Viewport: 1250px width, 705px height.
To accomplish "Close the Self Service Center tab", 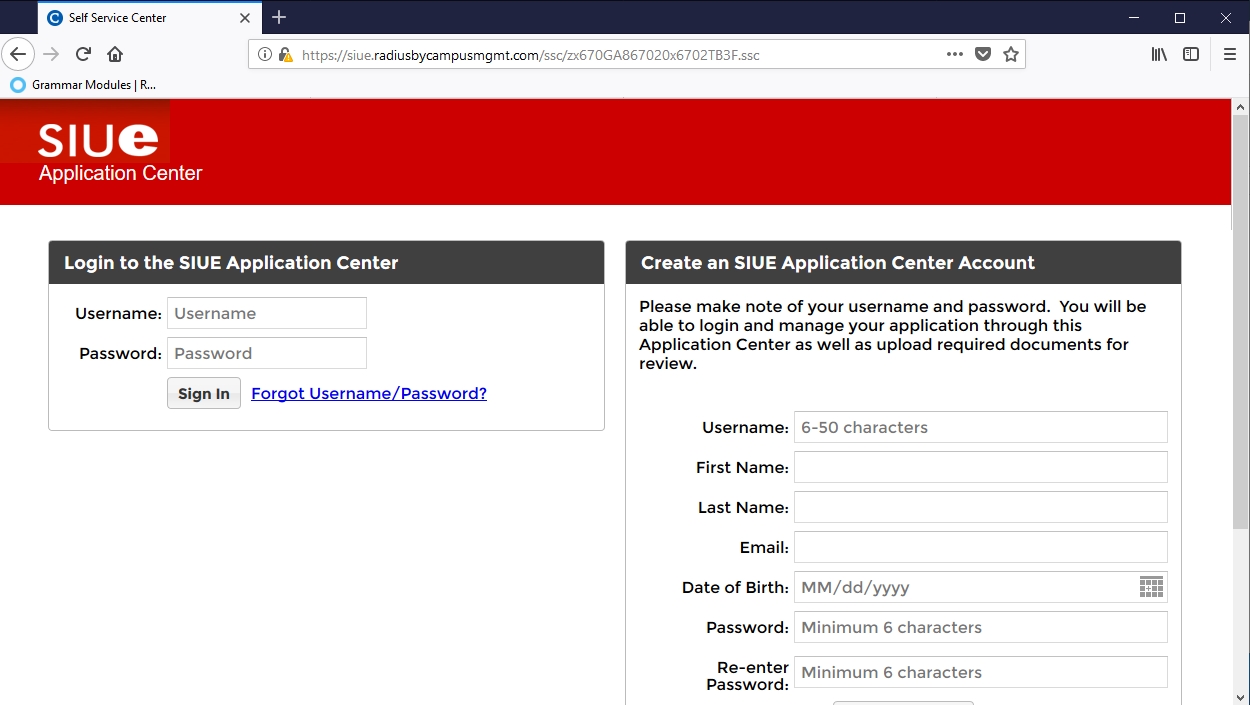I will (245, 18).
